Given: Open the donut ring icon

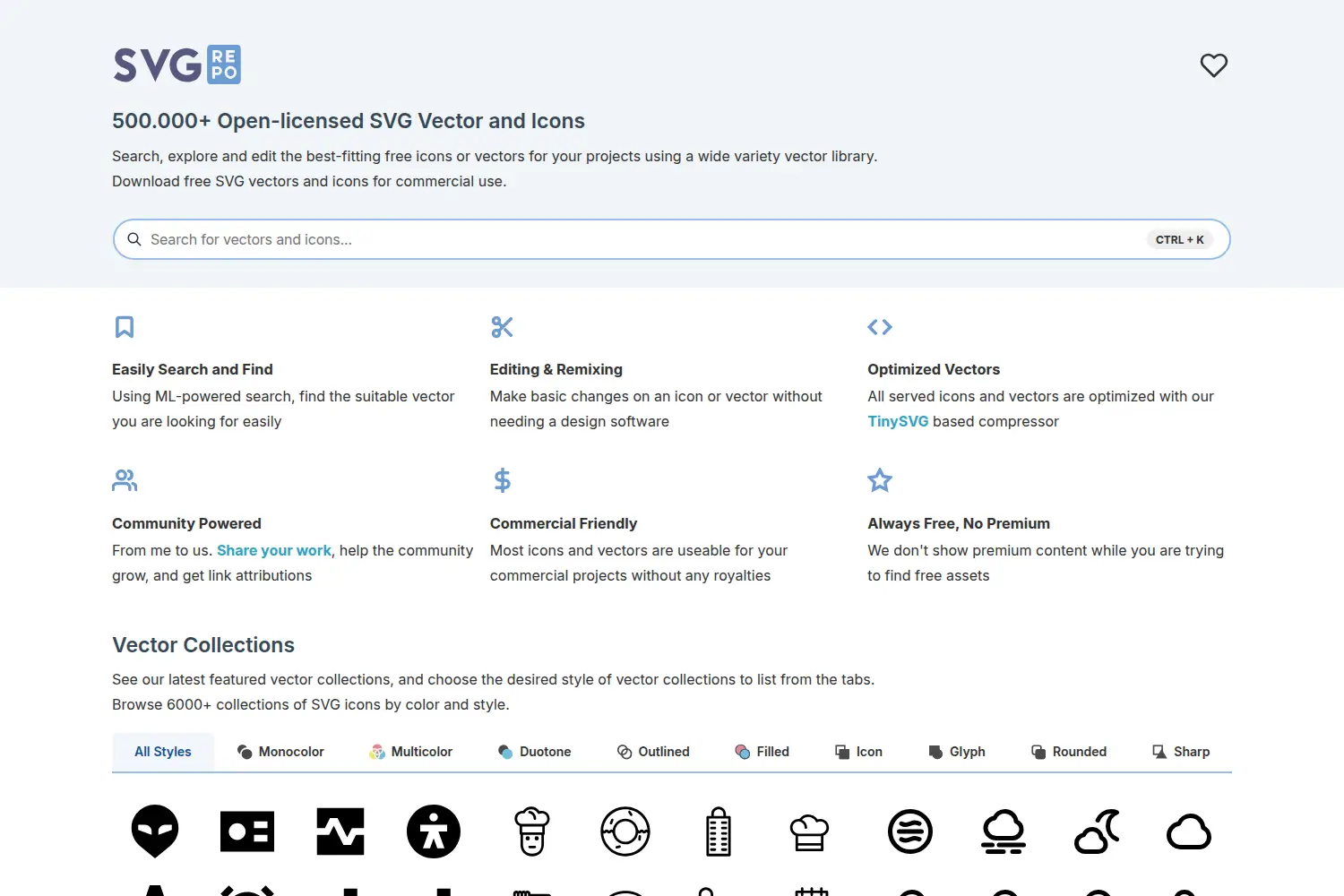Looking at the screenshot, I should pos(625,831).
